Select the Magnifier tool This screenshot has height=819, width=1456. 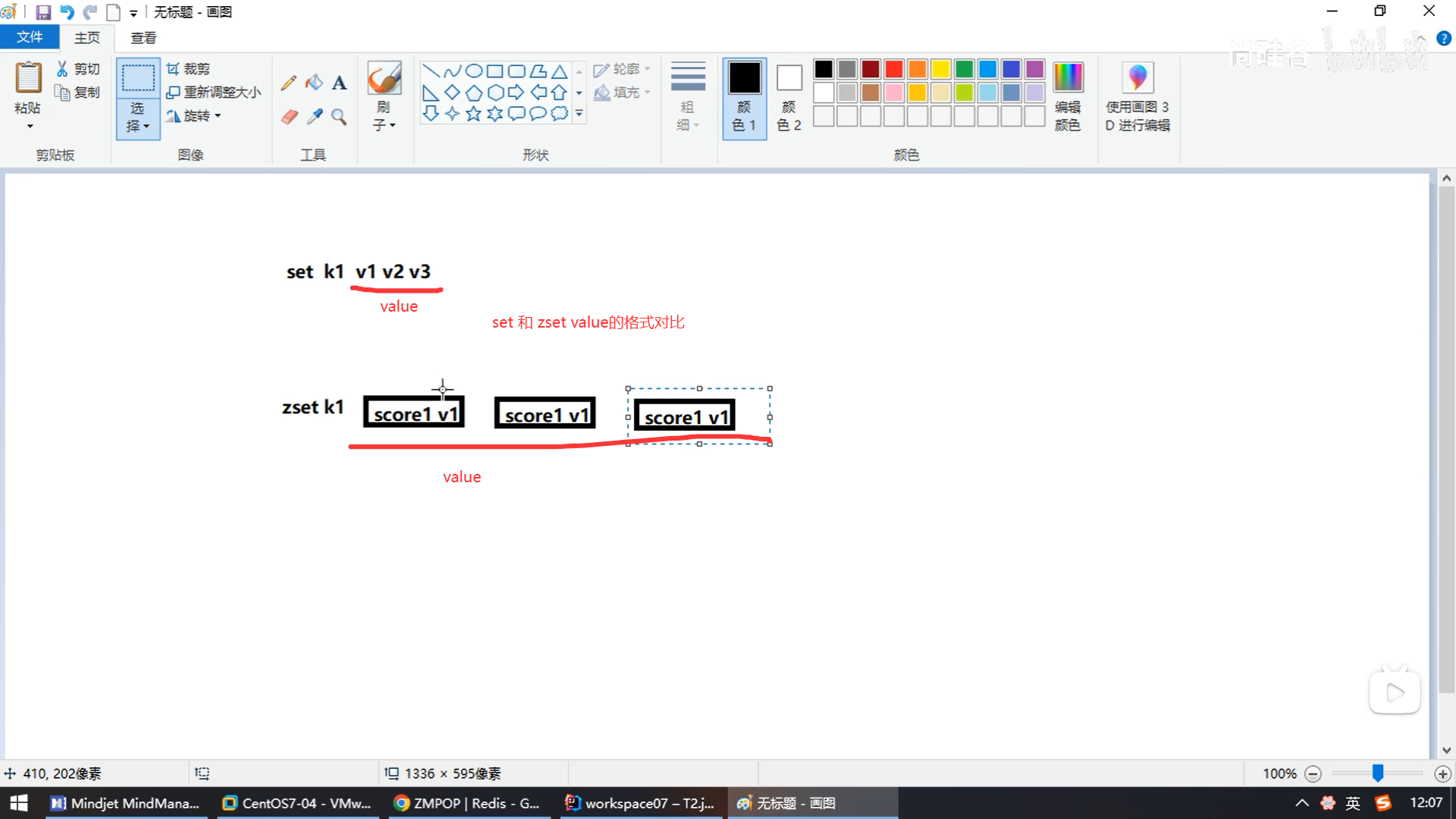tap(339, 117)
